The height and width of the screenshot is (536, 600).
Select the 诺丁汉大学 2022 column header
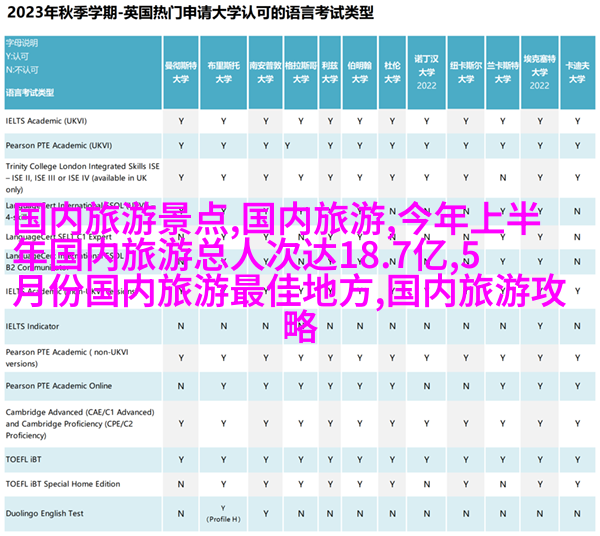(426, 72)
